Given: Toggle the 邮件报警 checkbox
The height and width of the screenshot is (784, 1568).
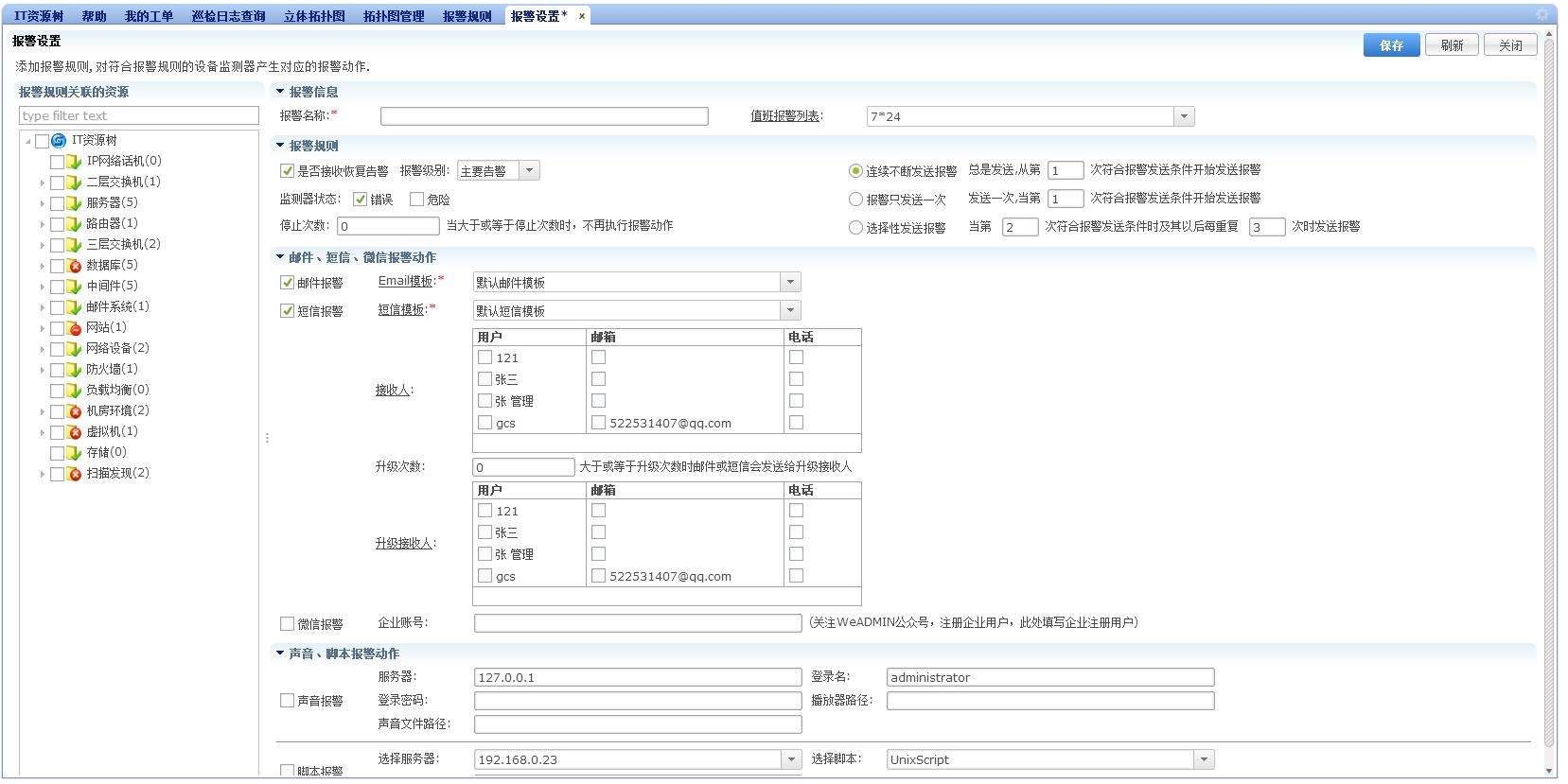Looking at the screenshot, I should pyautogui.click(x=287, y=282).
